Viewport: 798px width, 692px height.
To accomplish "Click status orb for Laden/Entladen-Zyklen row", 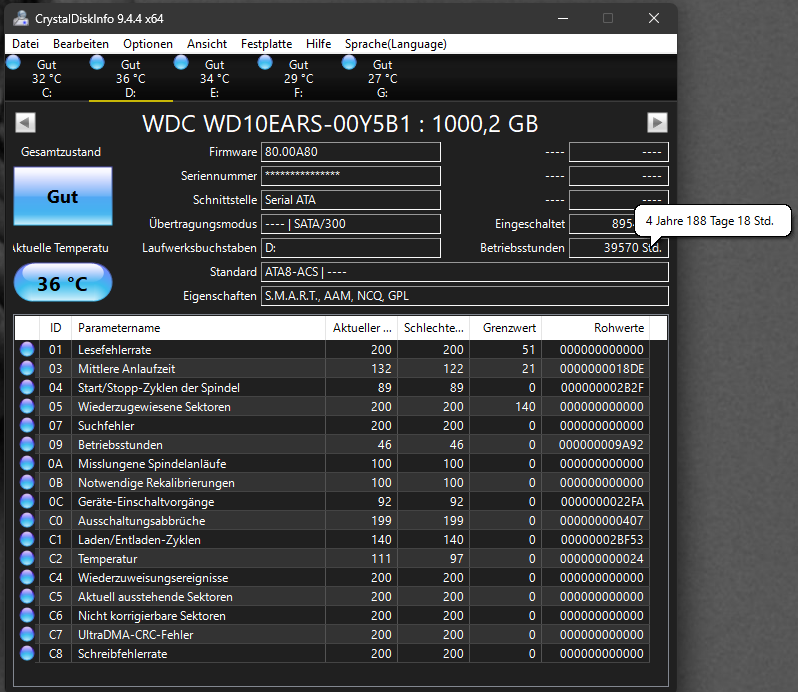I will 27,539.
